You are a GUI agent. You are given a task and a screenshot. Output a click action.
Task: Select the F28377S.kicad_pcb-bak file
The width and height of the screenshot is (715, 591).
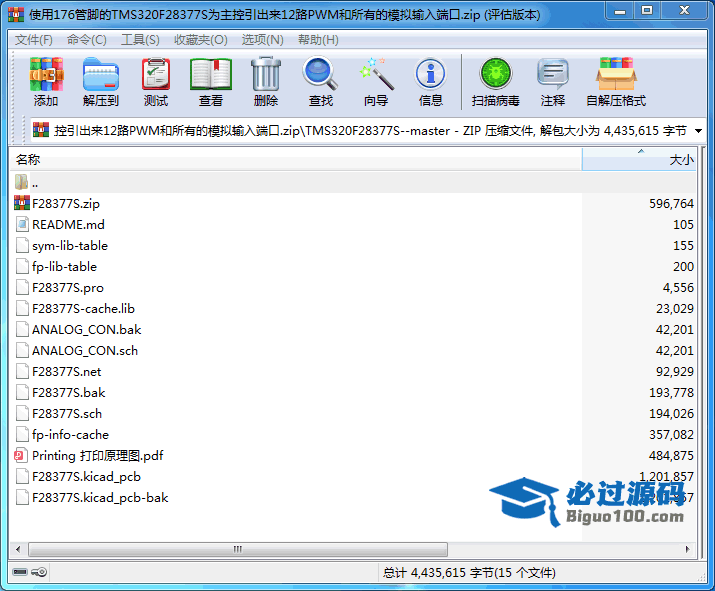[100, 498]
